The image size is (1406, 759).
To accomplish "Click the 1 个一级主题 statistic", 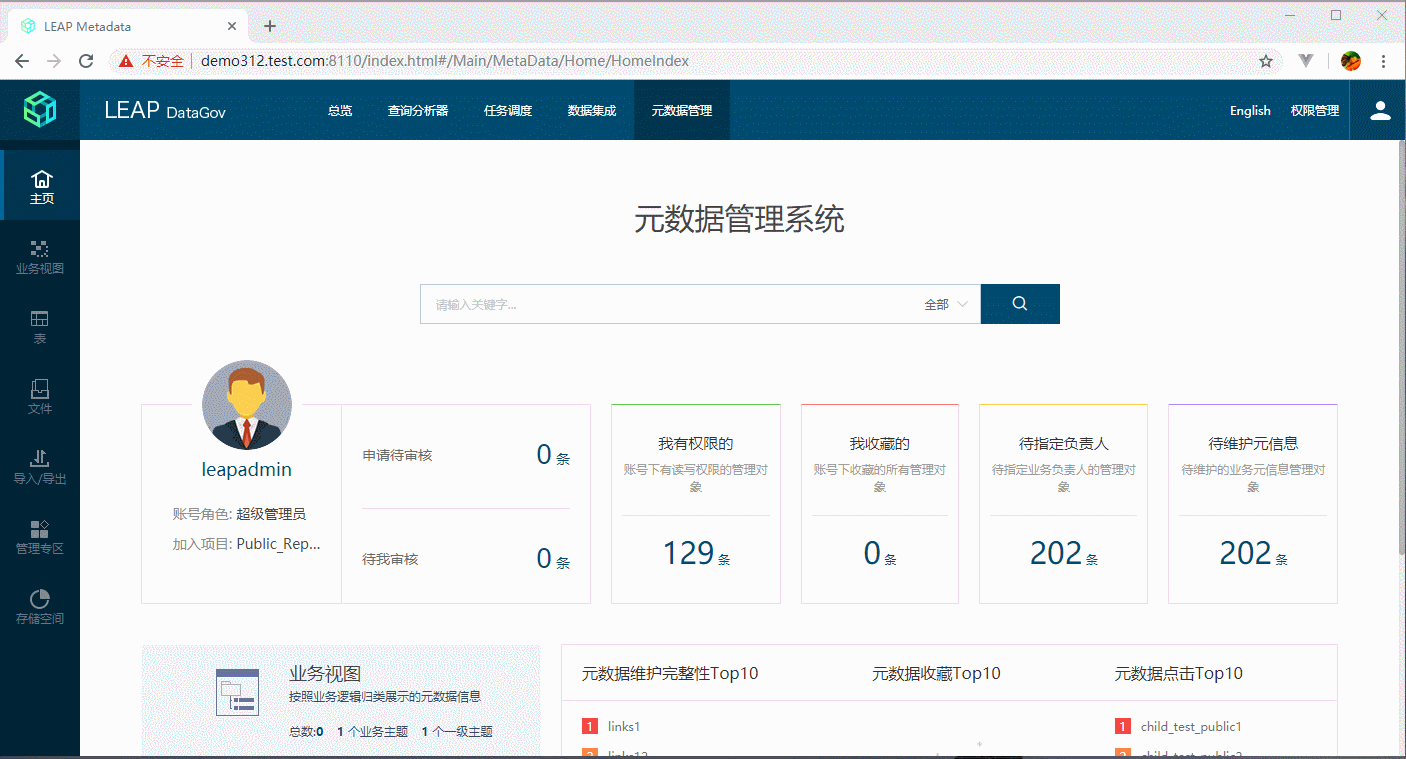I will 457,732.
